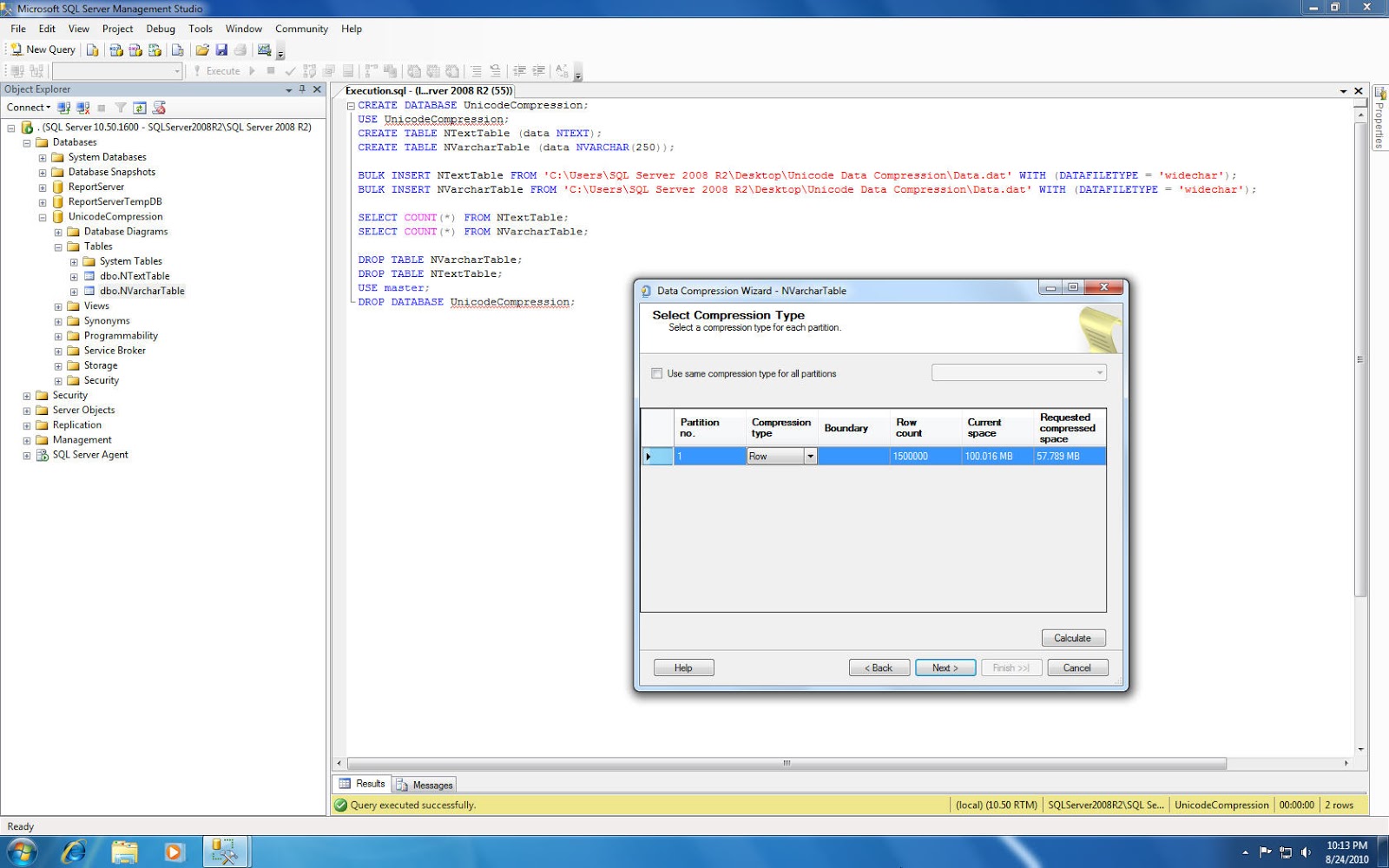Click the partition row selector arrow
This screenshot has height=868, width=1389.
point(657,457)
